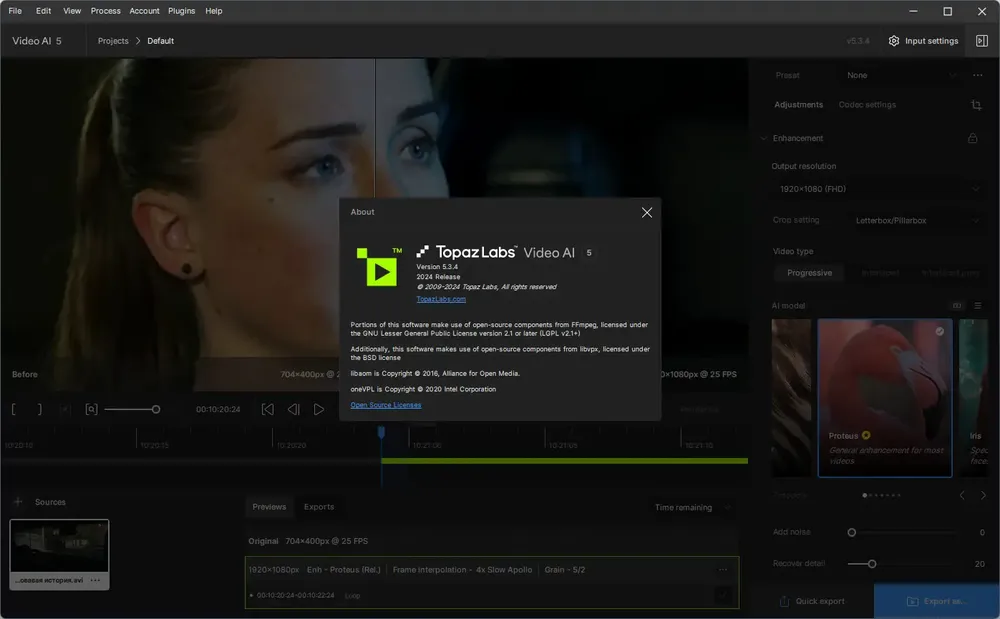Step back one frame
Viewport: 1000px width, 619px height.
click(293, 409)
